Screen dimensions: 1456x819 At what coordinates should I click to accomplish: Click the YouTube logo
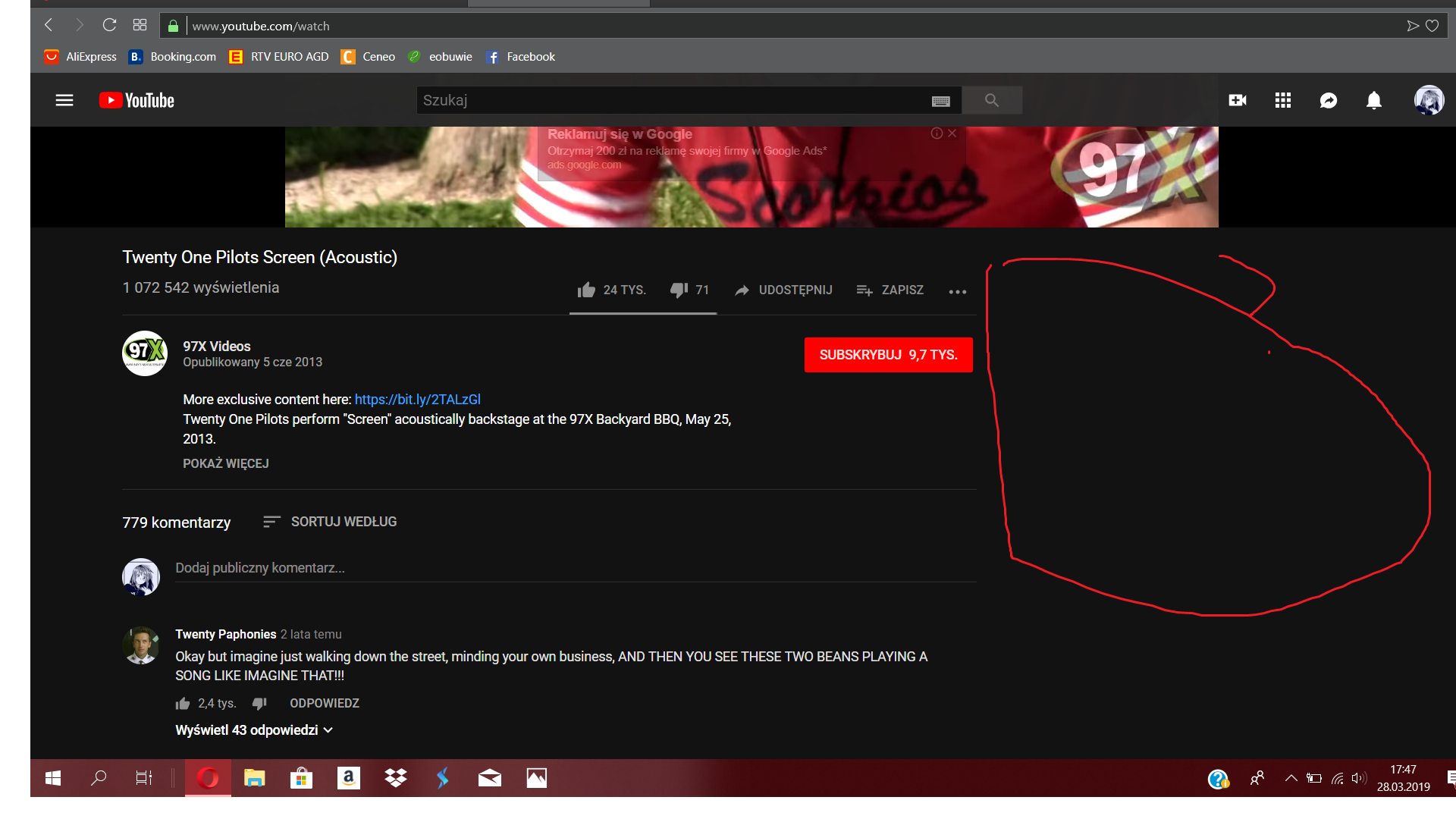point(137,100)
